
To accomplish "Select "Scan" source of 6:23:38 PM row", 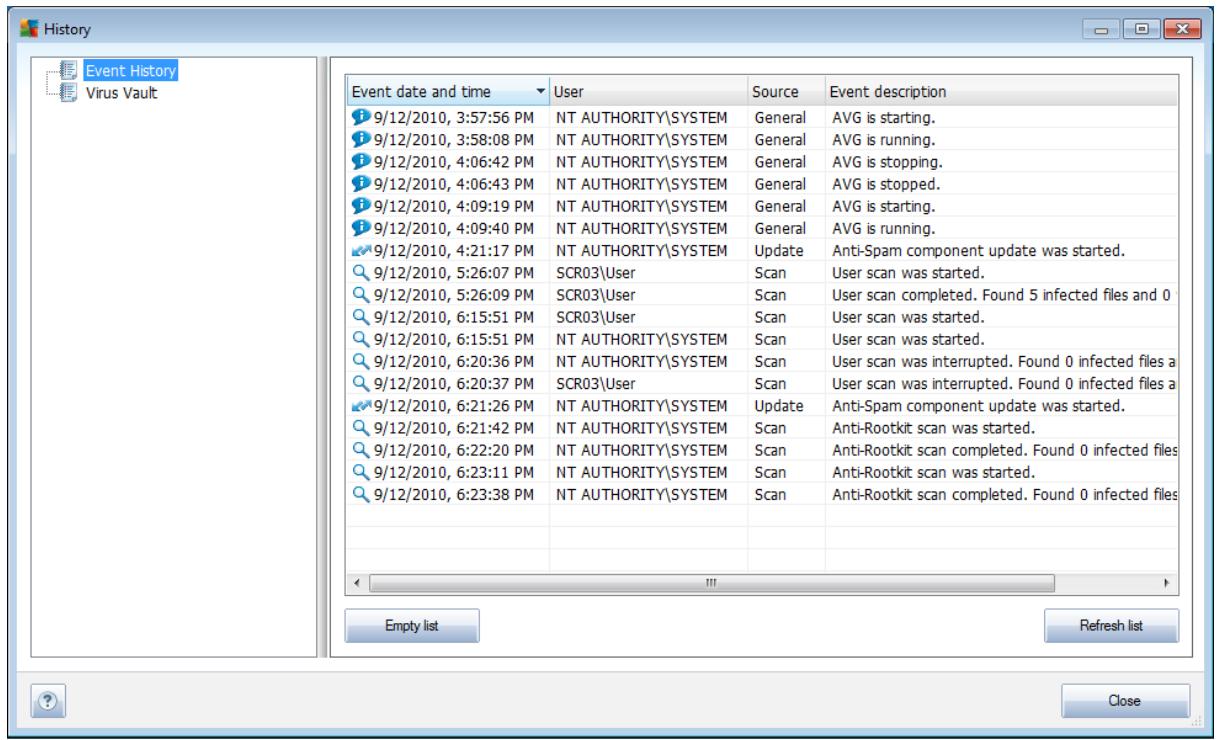I will coord(770,493).
